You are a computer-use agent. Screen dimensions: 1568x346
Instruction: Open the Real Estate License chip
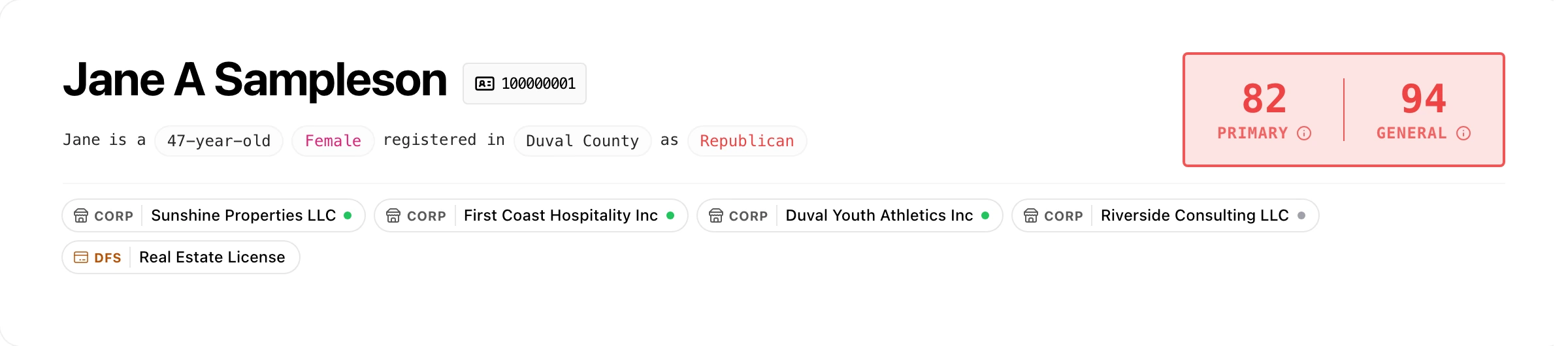point(212,257)
